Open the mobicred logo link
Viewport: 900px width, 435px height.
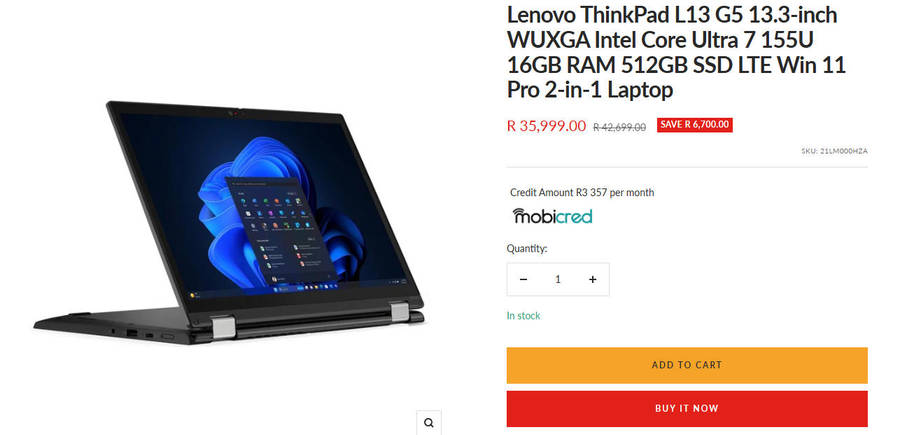[x=552, y=216]
